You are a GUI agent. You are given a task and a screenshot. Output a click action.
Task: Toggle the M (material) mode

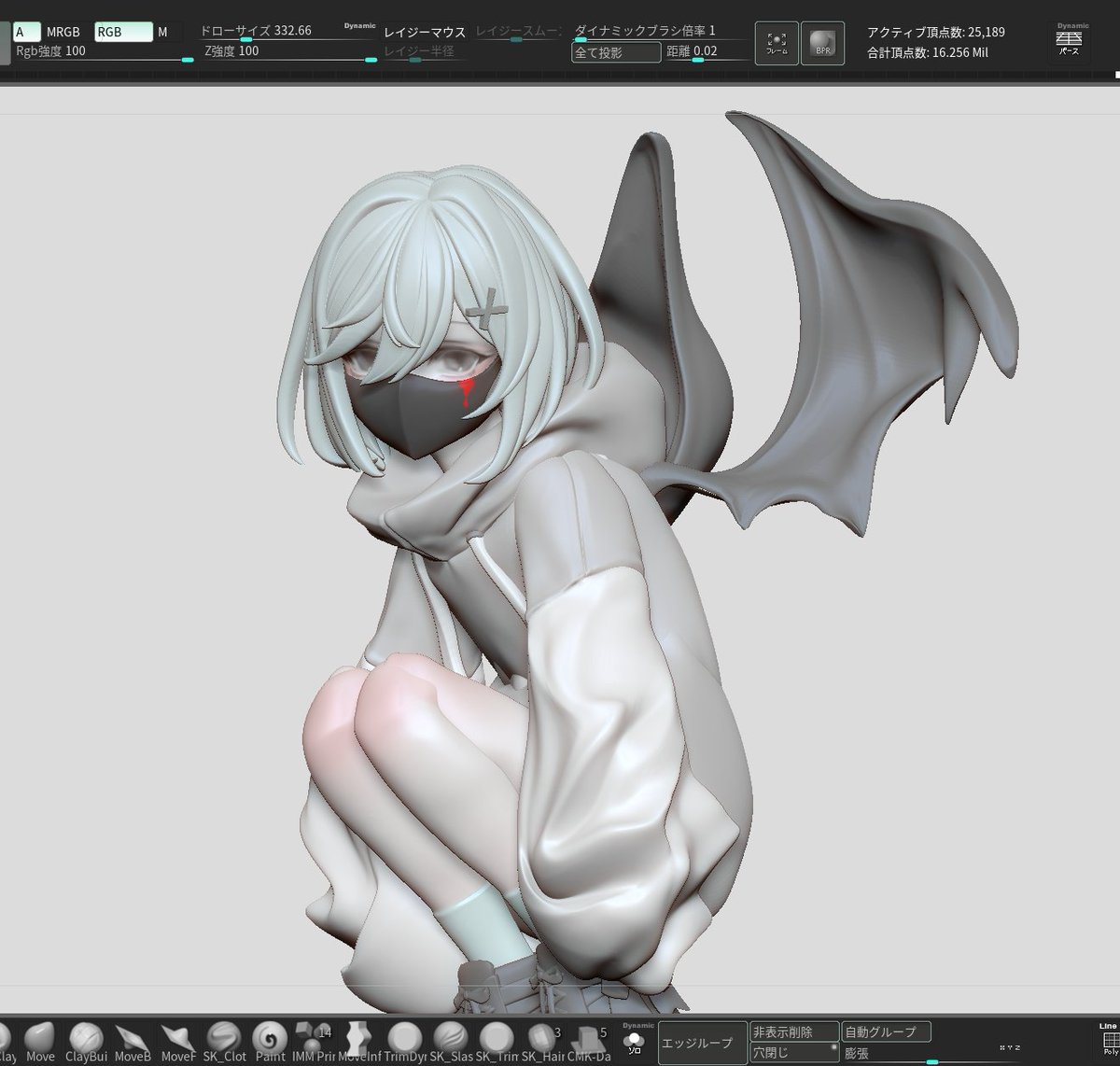coord(168,32)
